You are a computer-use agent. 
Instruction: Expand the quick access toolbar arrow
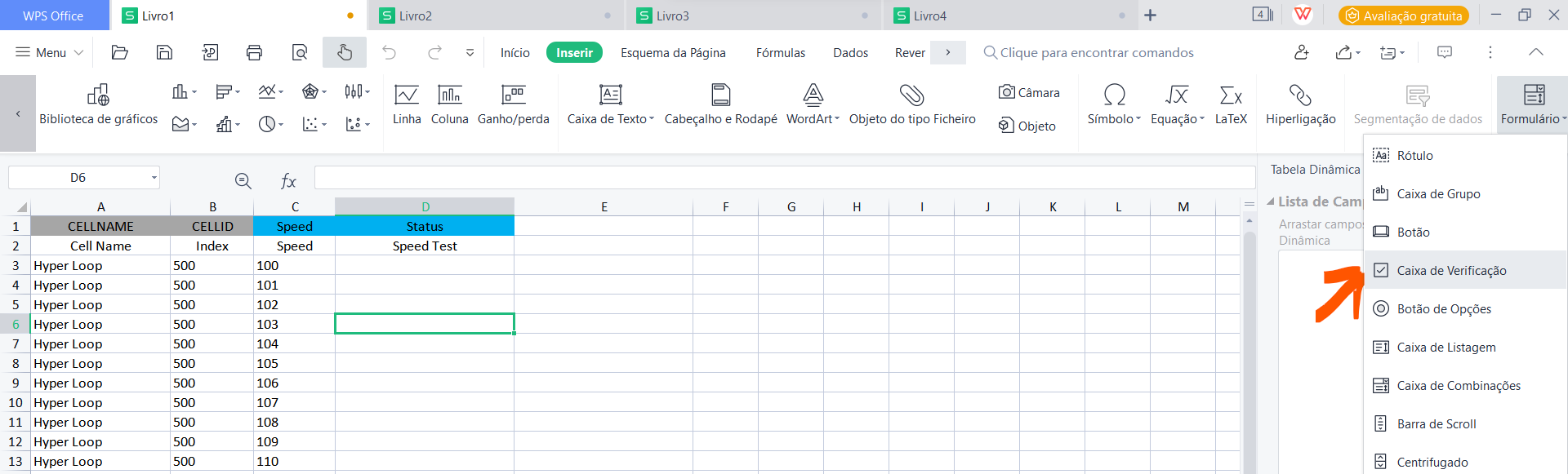[470, 53]
